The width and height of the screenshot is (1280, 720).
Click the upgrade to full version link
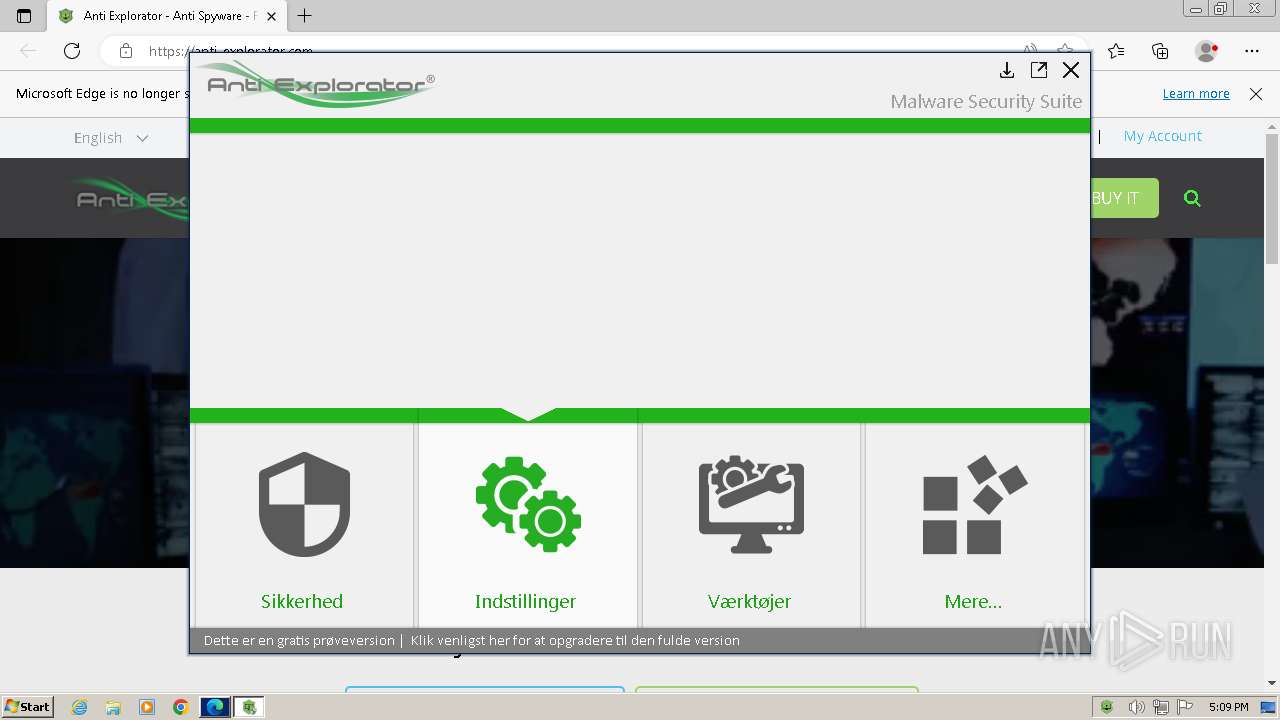575,640
